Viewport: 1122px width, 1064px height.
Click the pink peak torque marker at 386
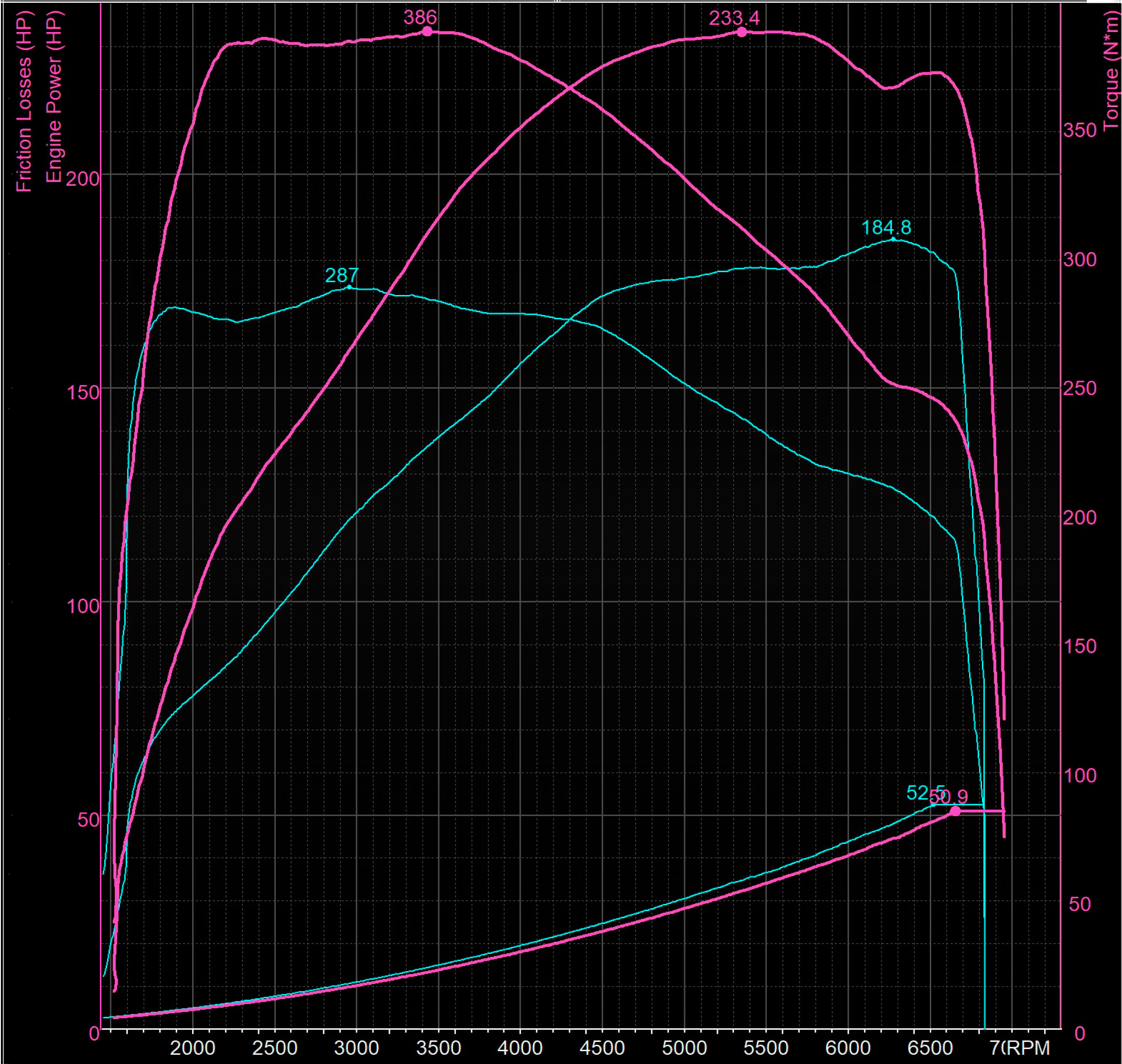[x=427, y=32]
